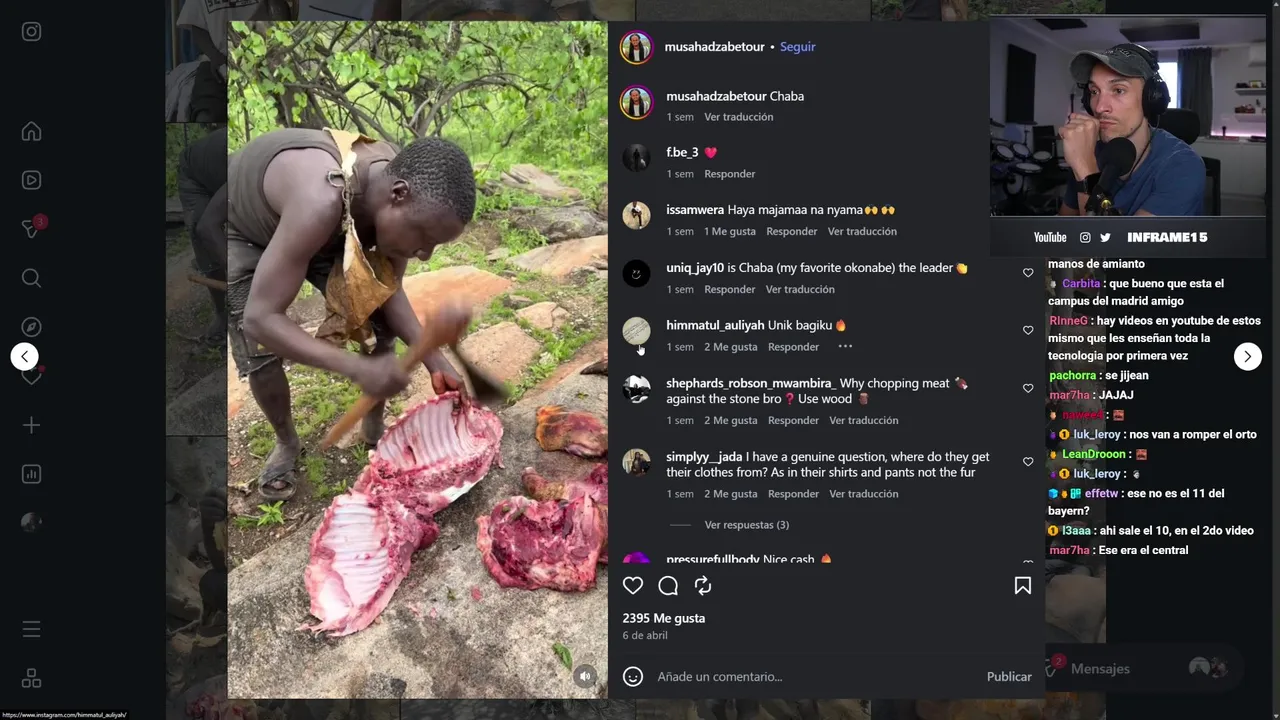Click the repost icon under the post

pyautogui.click(x=703, y=586)
